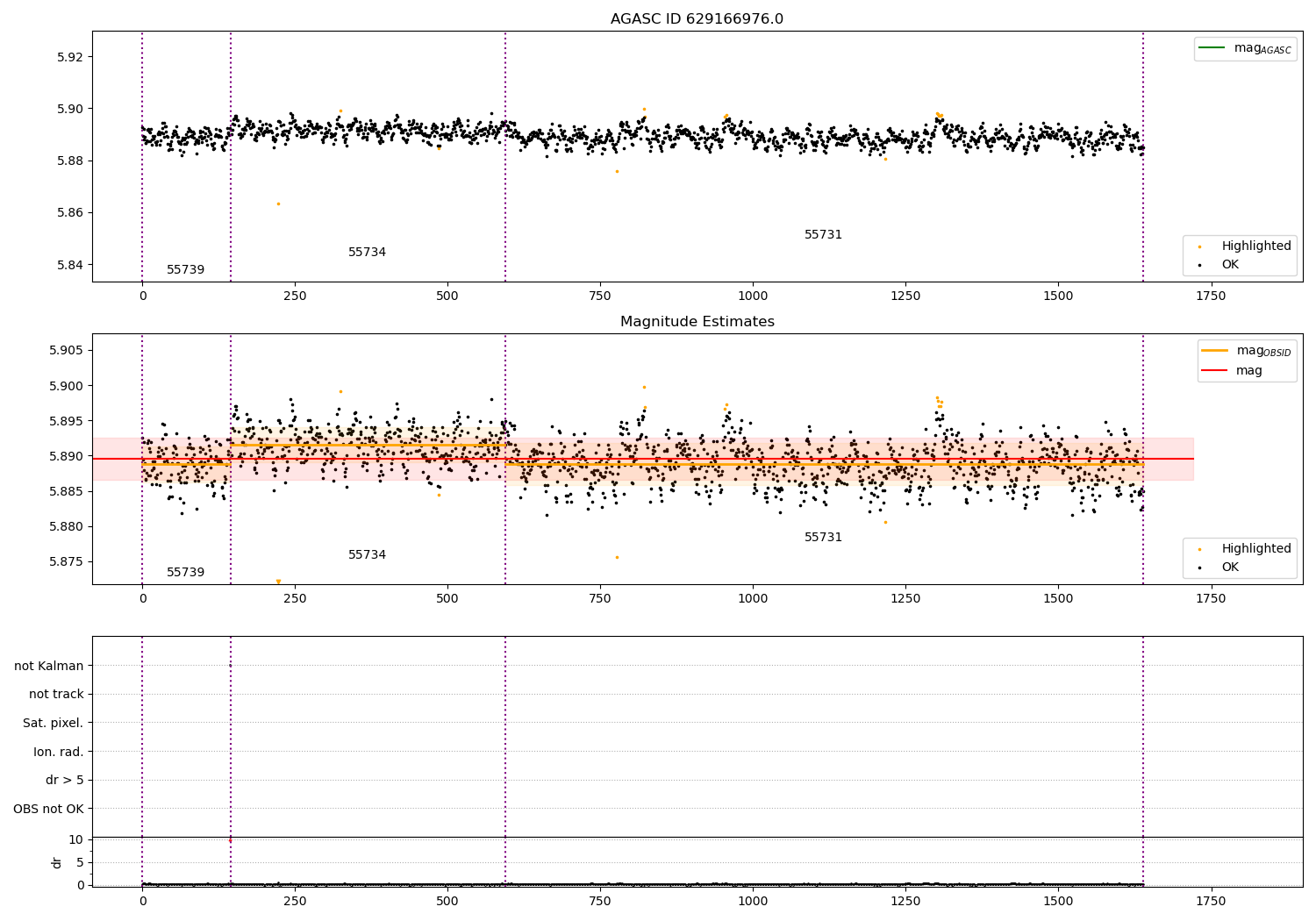This screenshot has width=1316, height=921.
Task: Click the 'mag OBSID' legend label
Action: 1264,351
